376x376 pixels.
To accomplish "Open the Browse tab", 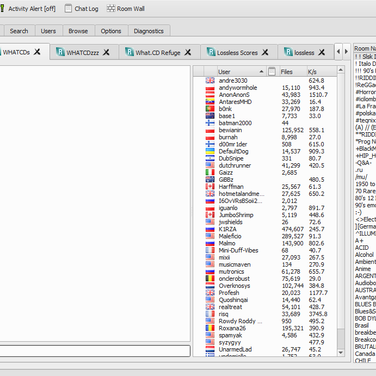I will point(78,31).
